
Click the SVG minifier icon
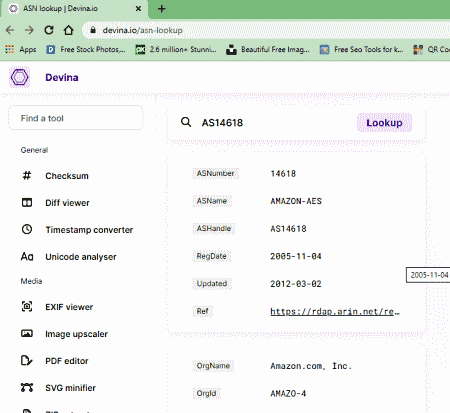tap(27, 387)
